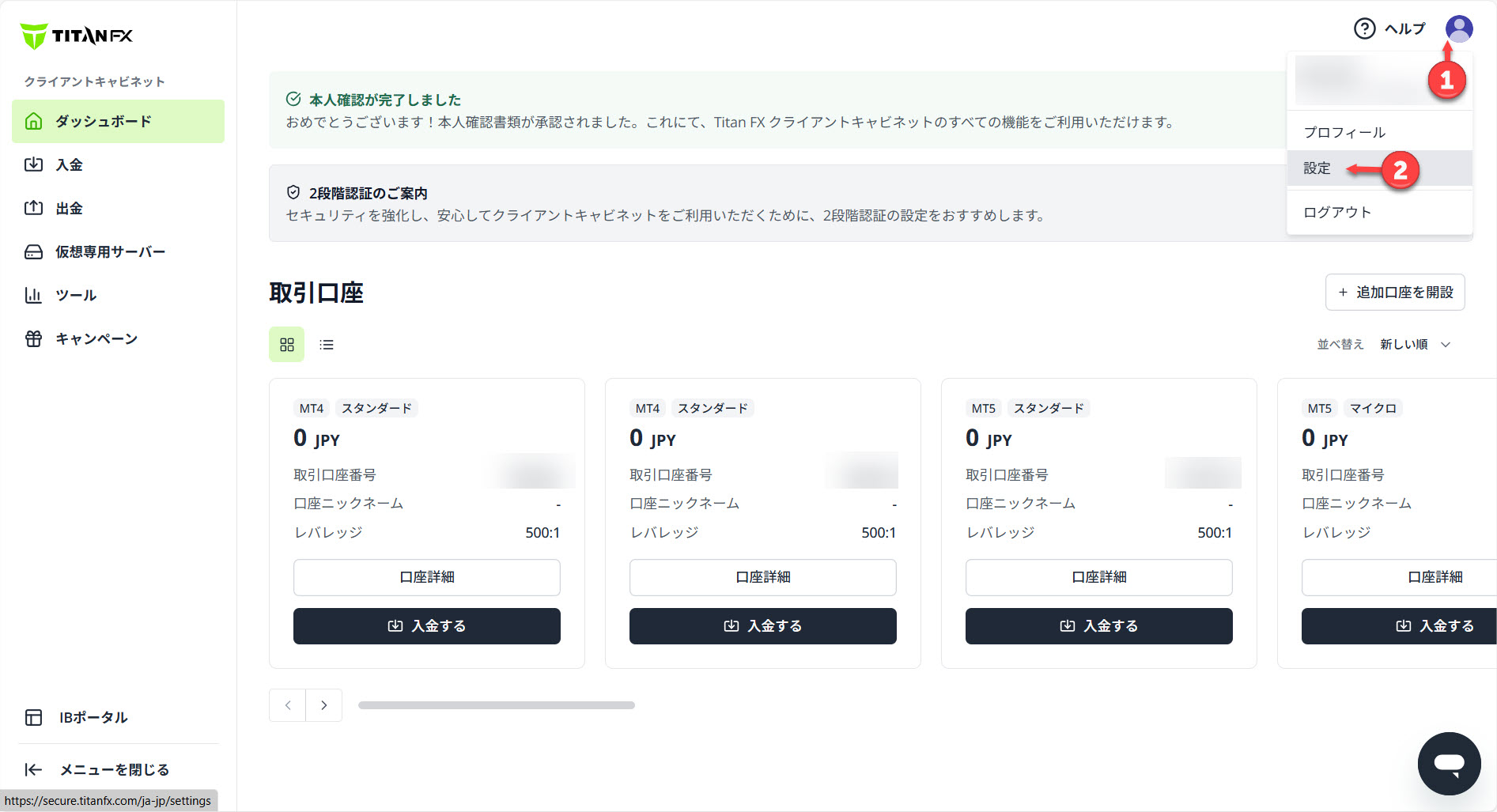Select 設定 from the profile menu
The image size is (1497, 812).
pyautogui.click(x=1317, y=168)
